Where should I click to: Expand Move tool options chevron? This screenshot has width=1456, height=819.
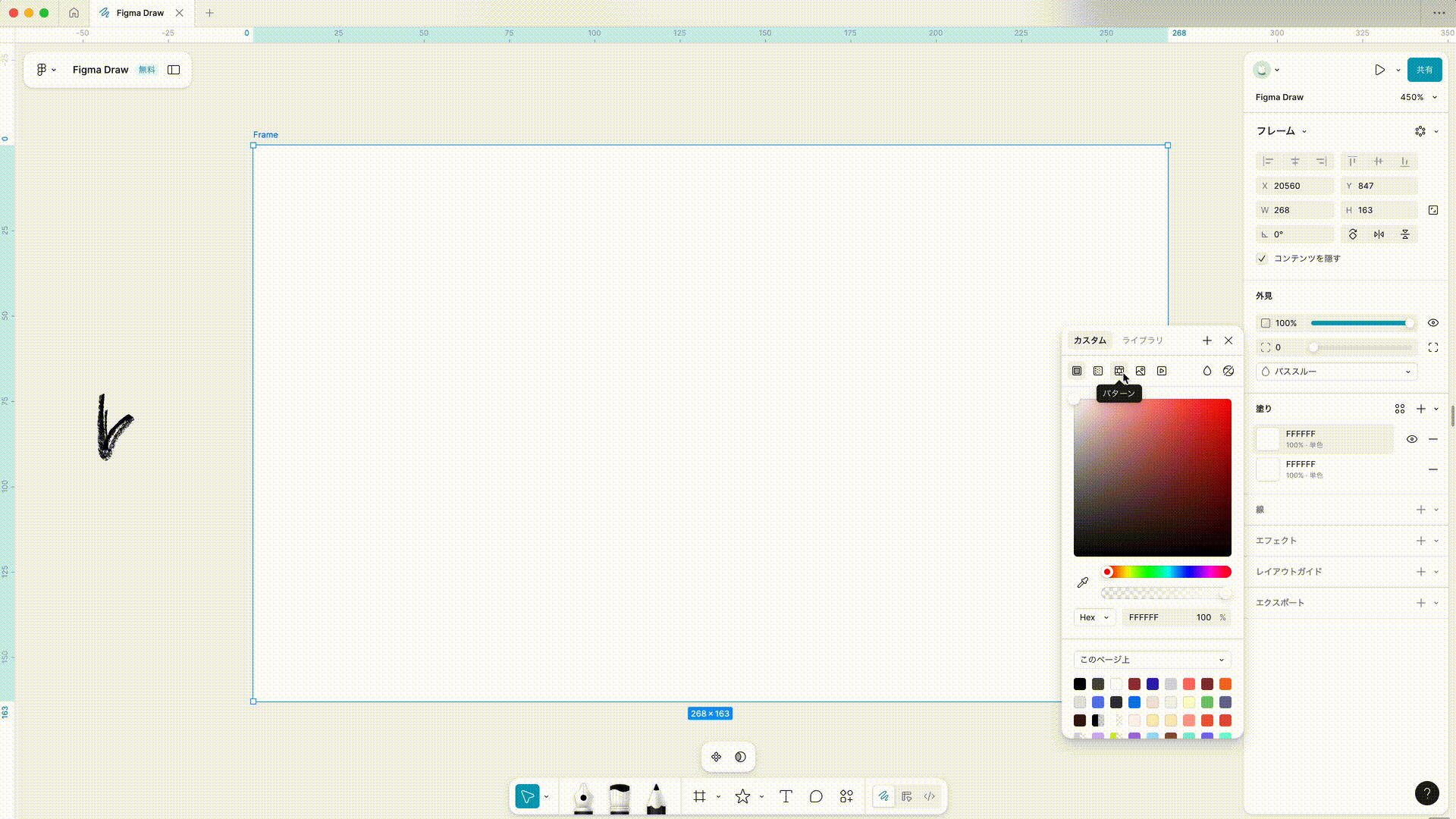pos(546,796)
